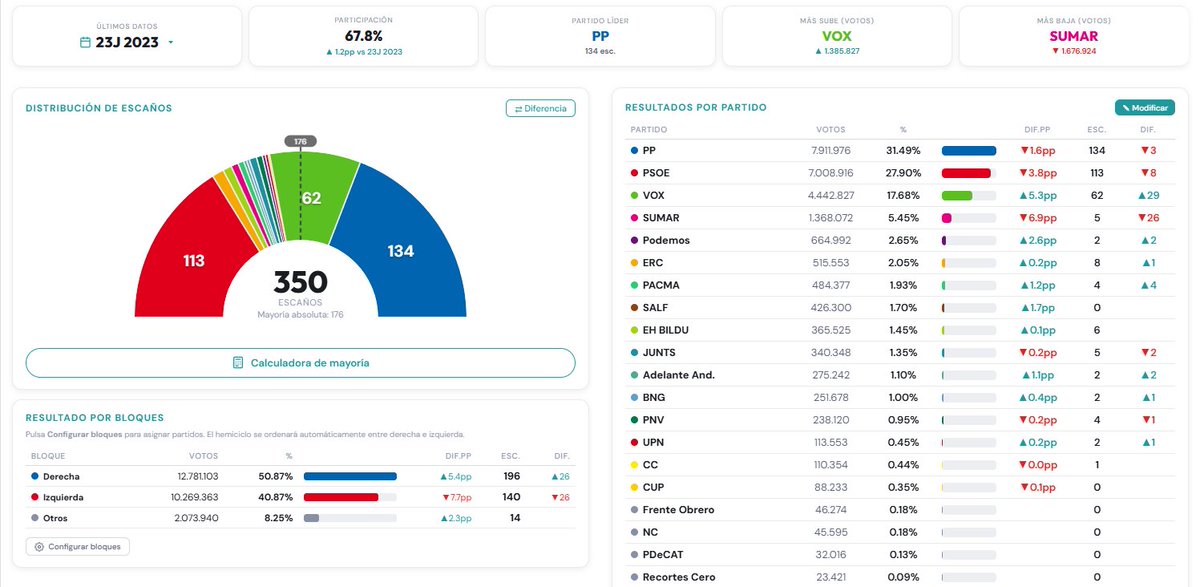Select the EH BILDU row

[900, 330]
